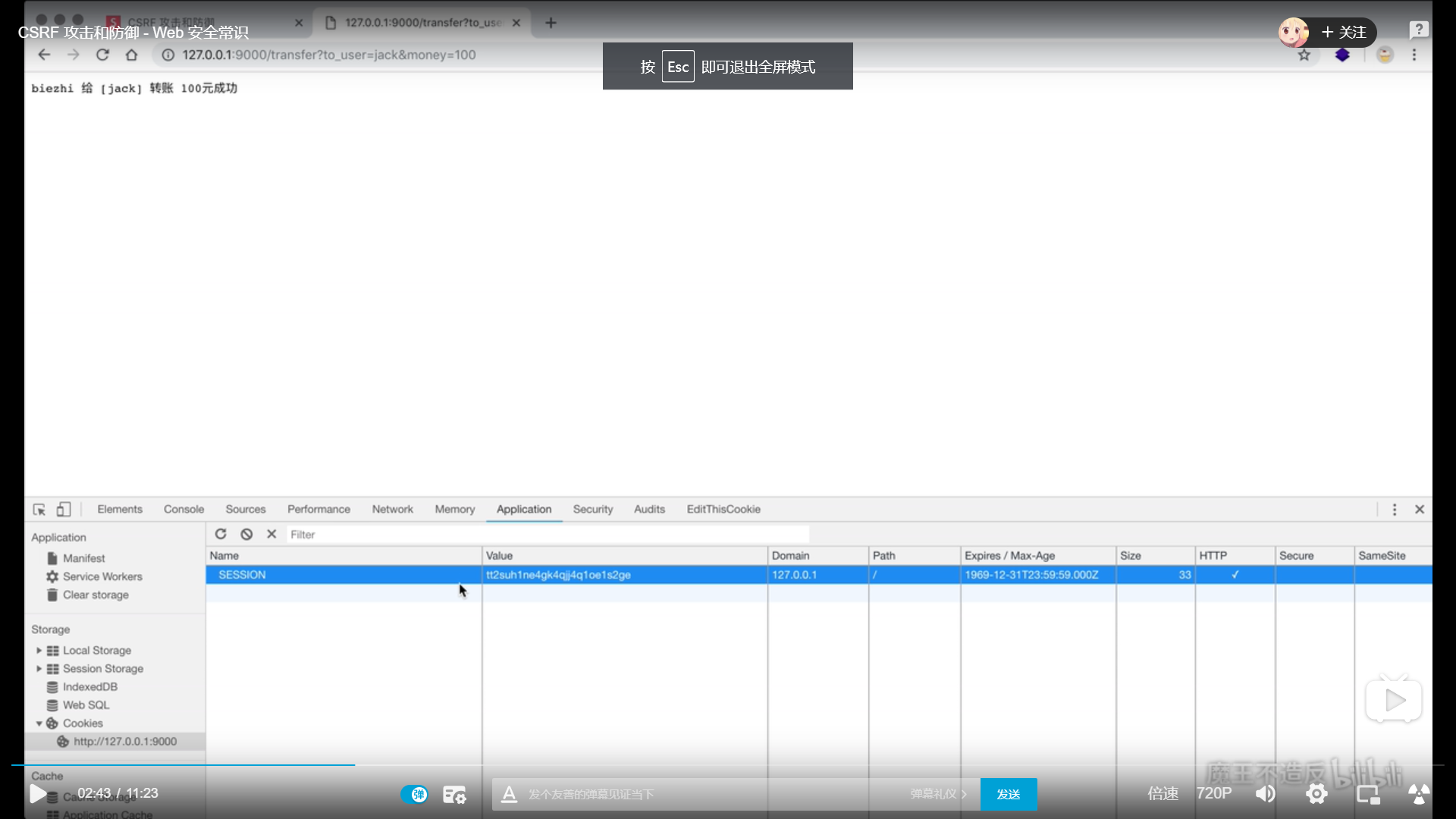Click the DevTools inspect element icon
Image resolution: width=1456 pixels, height=819 pixels.
[39, 510]
